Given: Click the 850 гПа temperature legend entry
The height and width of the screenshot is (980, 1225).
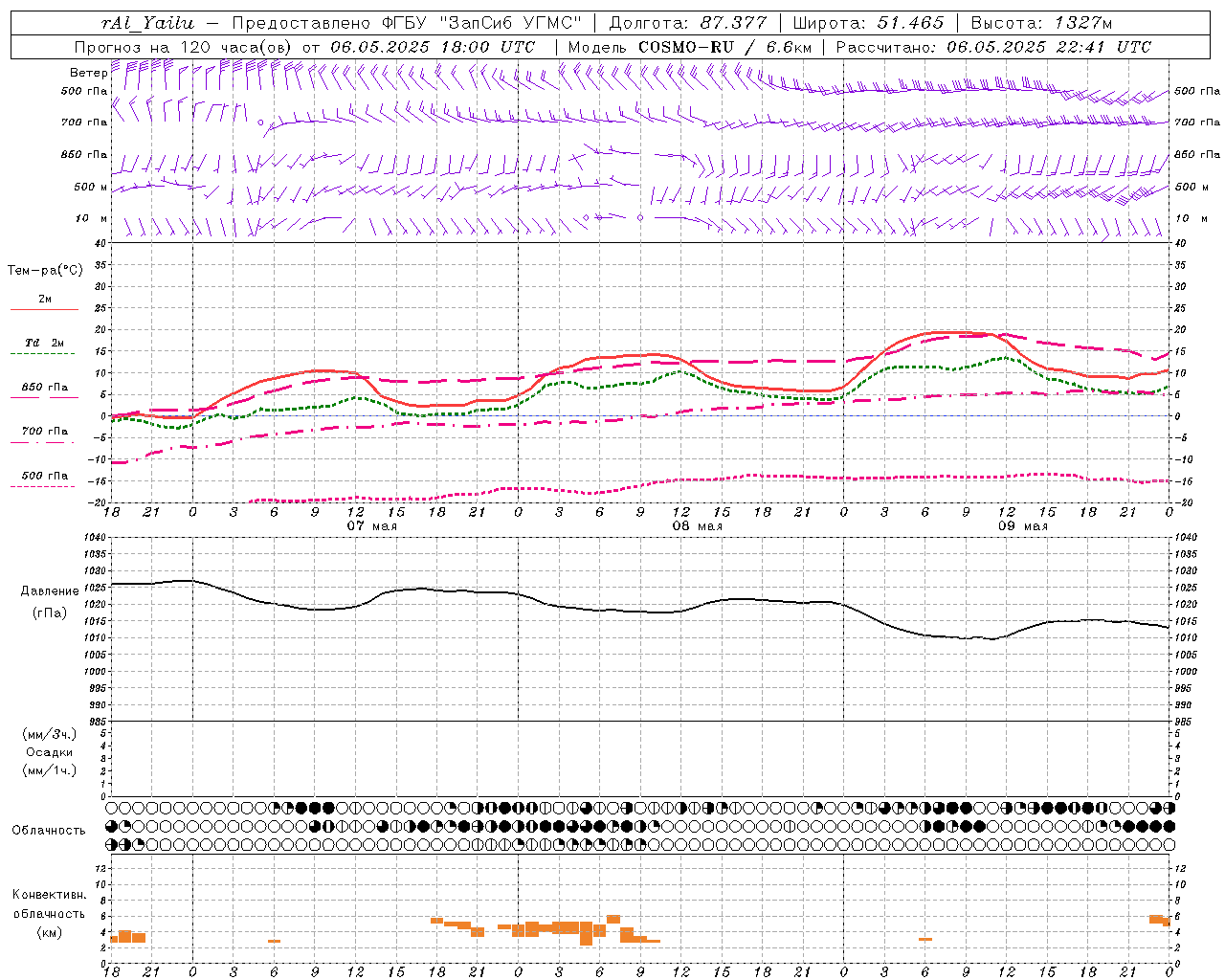Looking at the screenshot, I should tap(45, 388).
